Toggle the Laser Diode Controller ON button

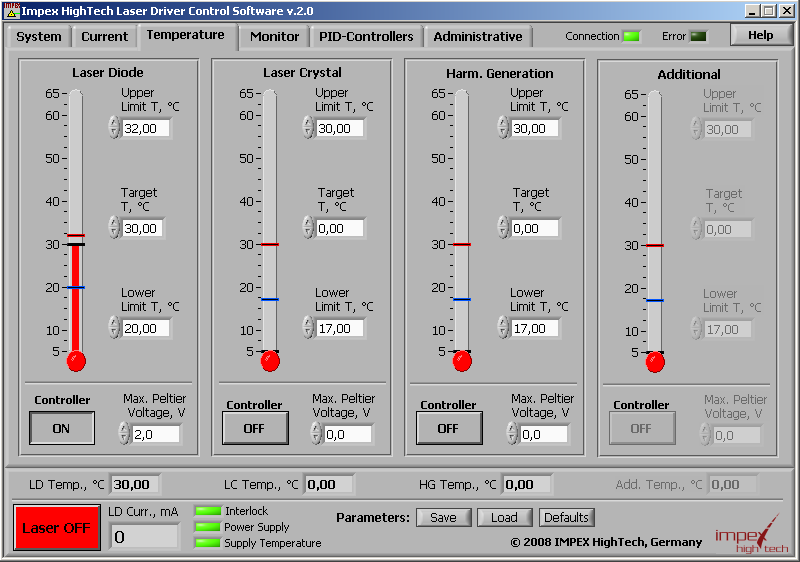62,428
